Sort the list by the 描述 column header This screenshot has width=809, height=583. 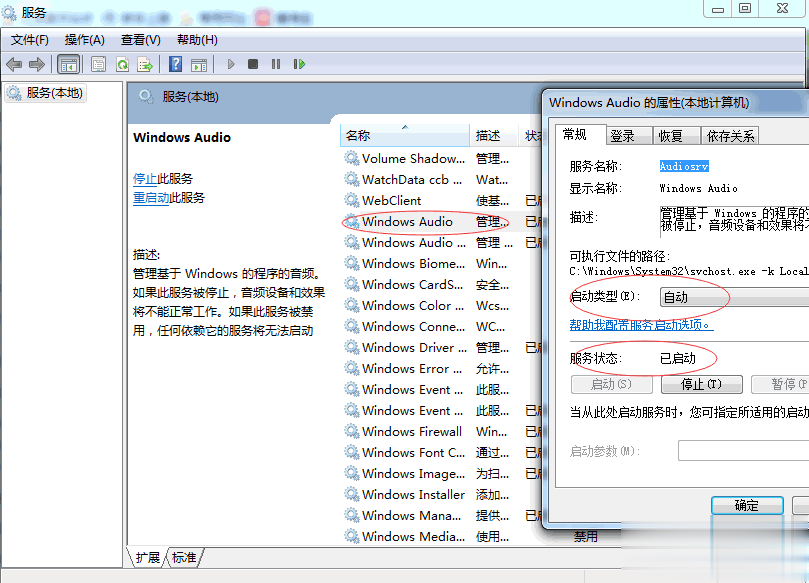click(492, 135)
